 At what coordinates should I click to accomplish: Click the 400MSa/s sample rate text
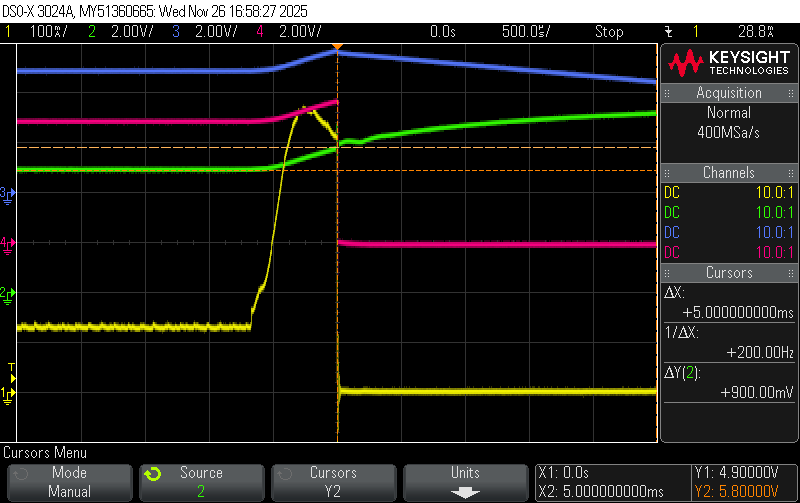coord(729,133)
